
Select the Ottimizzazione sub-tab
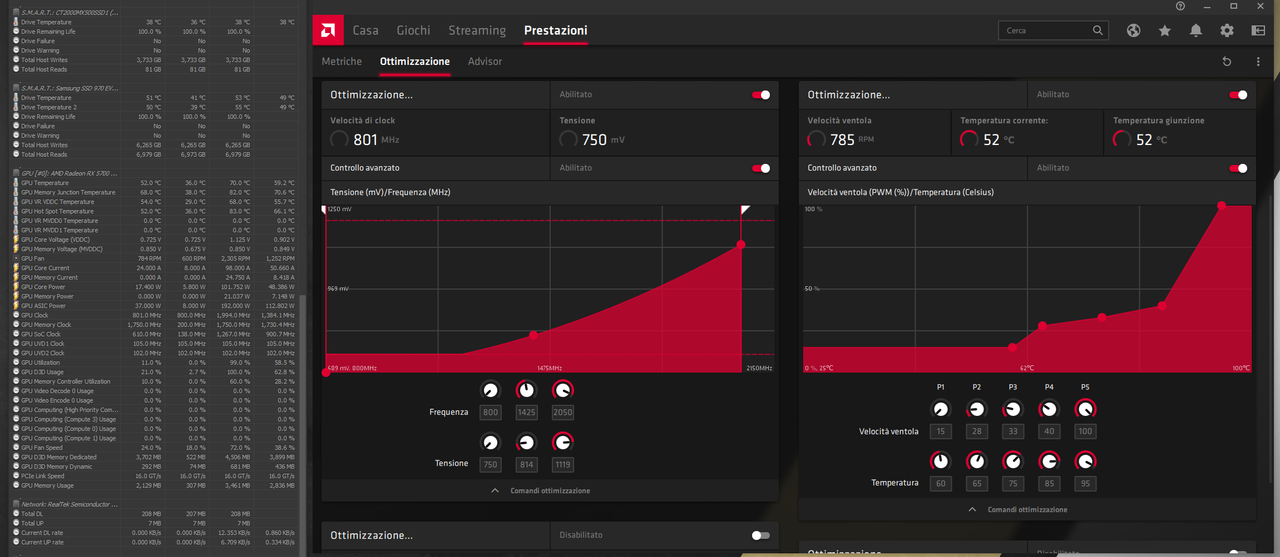pos(415,62)
